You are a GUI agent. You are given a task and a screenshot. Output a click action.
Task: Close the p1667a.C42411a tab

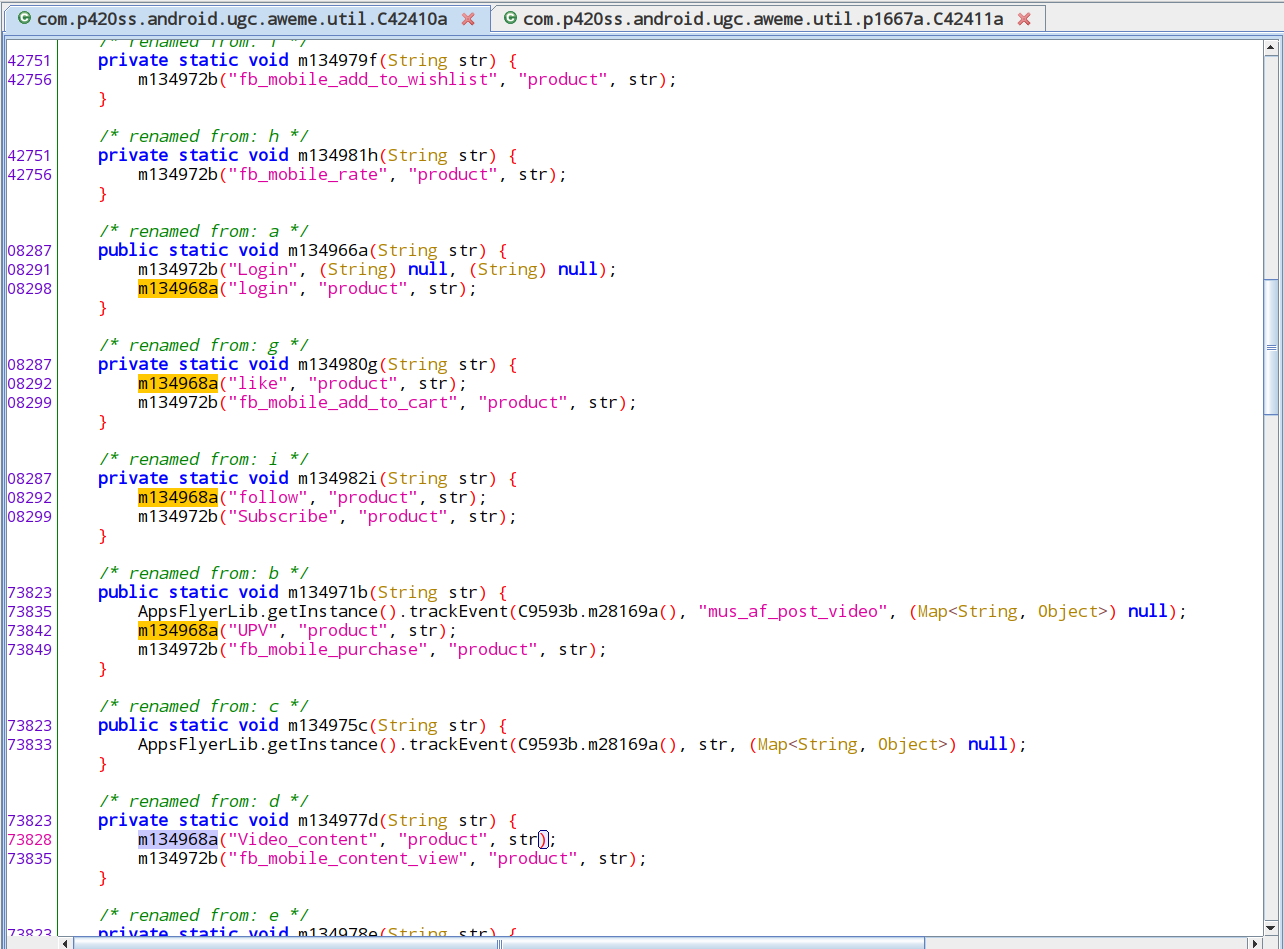pos(1023,19)
